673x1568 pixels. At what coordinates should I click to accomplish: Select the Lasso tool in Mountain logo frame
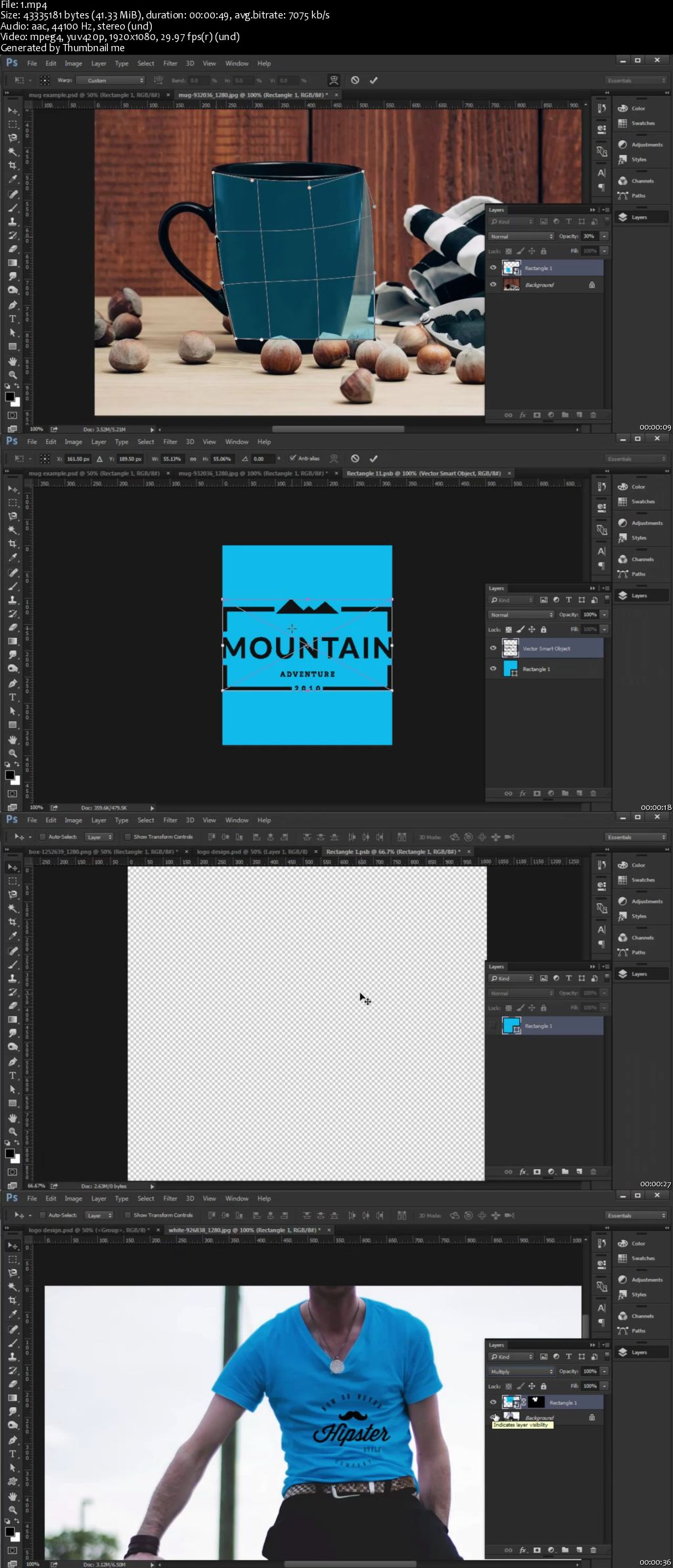12,516
